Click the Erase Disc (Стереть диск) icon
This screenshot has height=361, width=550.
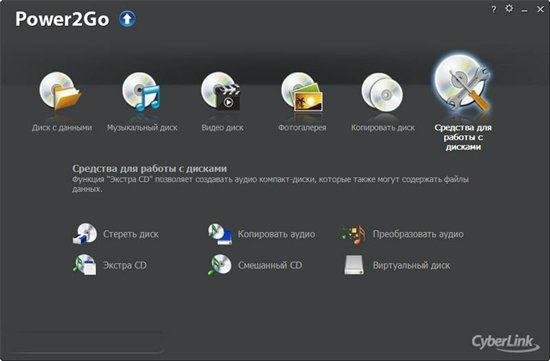click(x=85, y=233)
